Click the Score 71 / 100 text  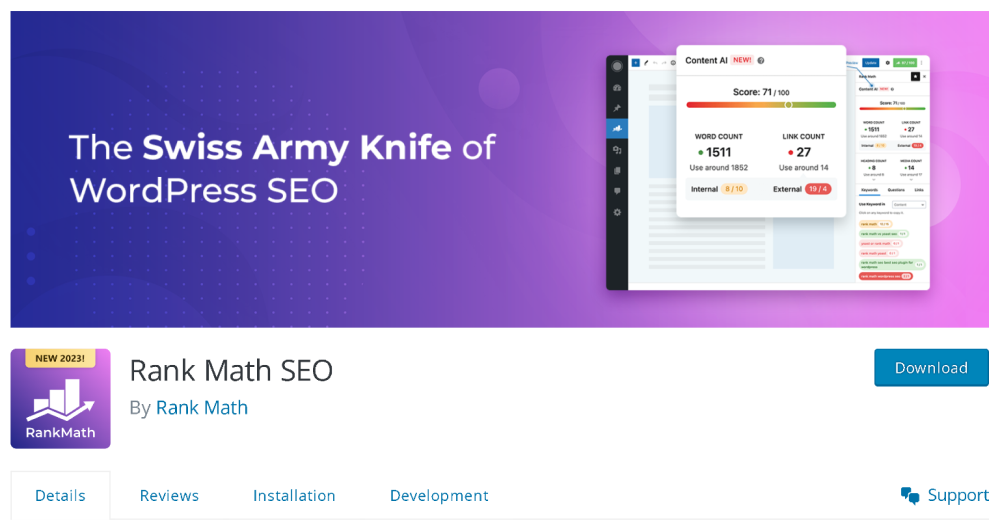click(761, 92)
